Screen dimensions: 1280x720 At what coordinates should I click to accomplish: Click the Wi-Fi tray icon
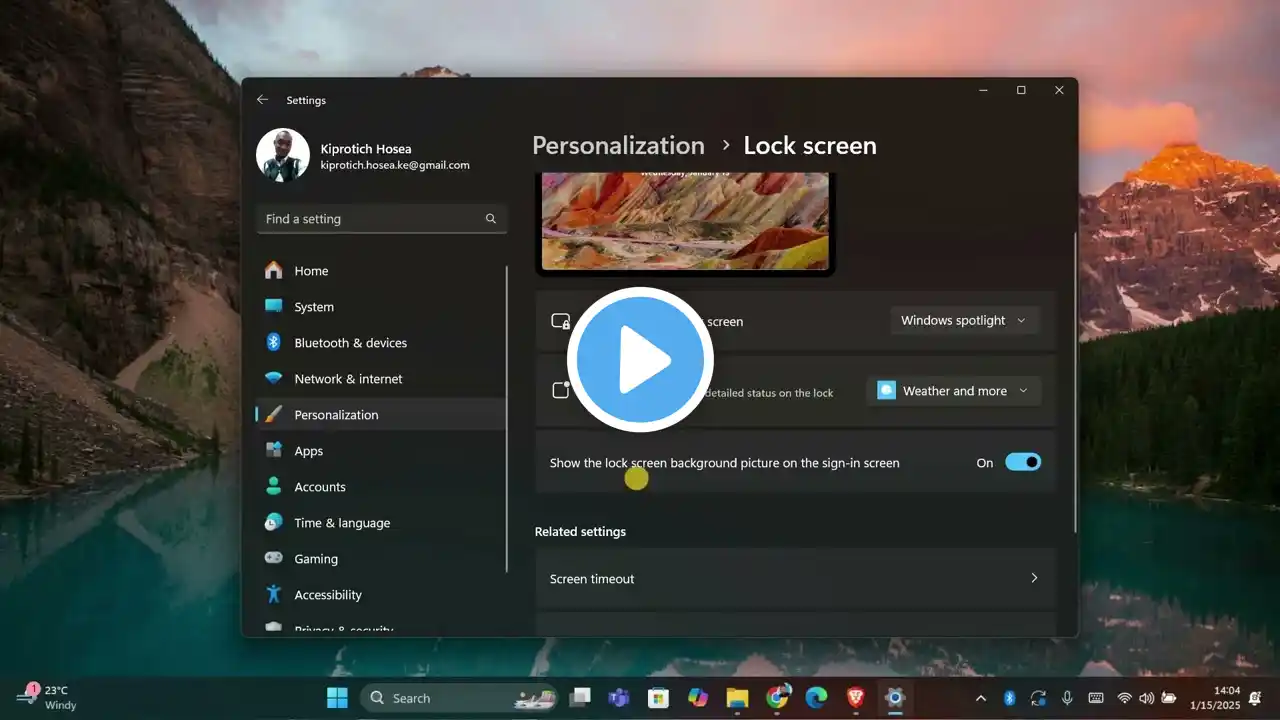pos(1125,698)
